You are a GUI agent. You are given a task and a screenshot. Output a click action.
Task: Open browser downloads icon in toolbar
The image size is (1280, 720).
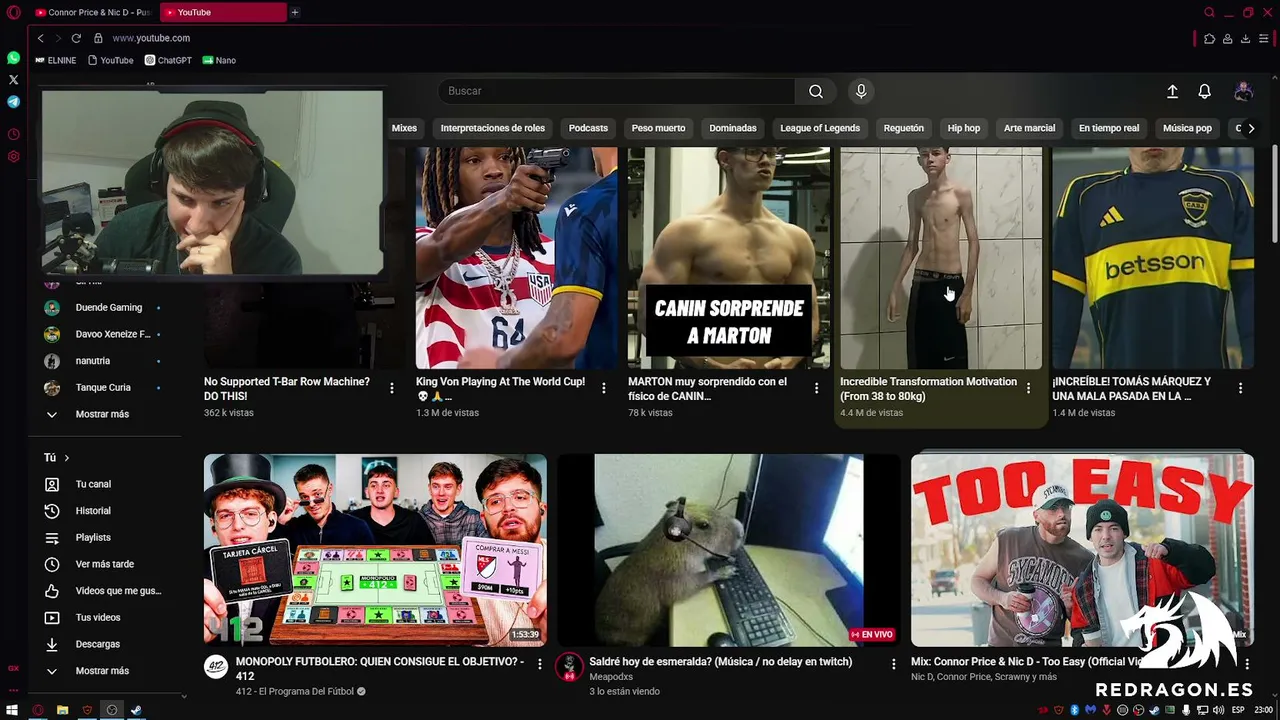click(1245, 39)
